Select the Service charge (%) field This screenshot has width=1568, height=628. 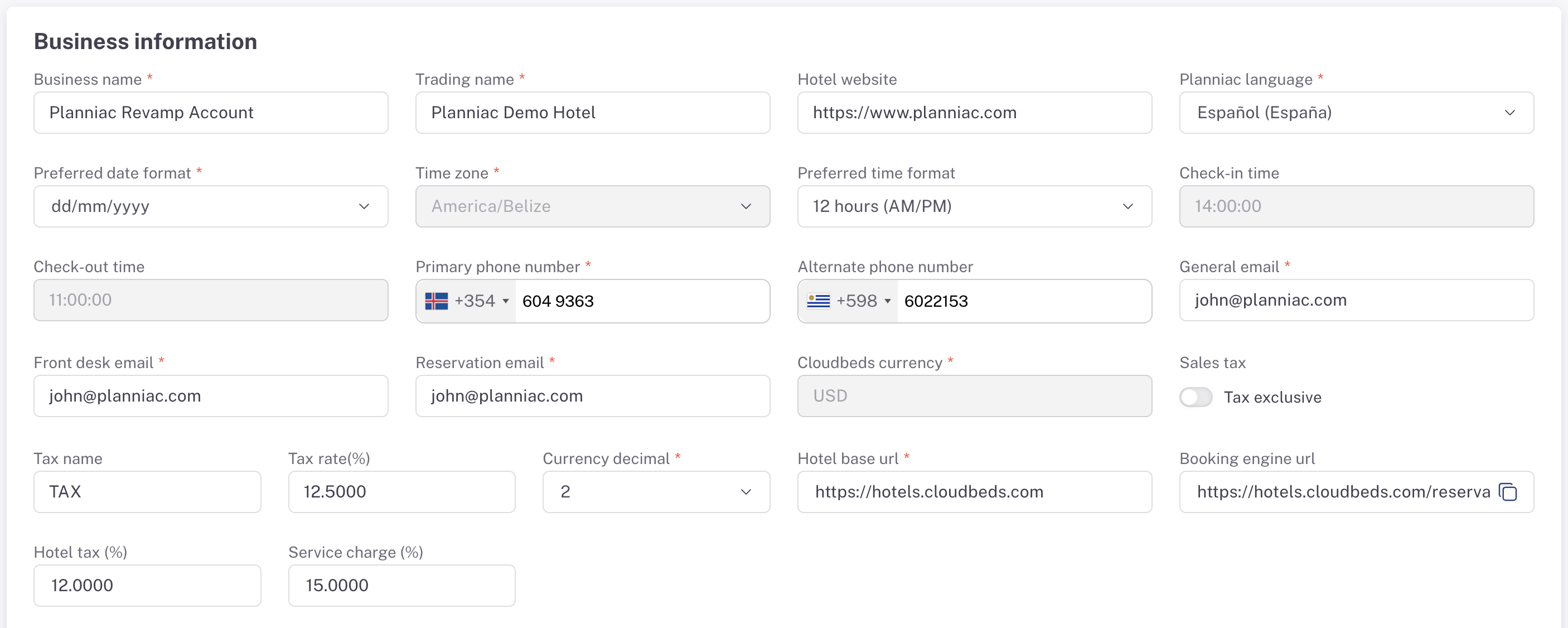click(x=401, y=586)
